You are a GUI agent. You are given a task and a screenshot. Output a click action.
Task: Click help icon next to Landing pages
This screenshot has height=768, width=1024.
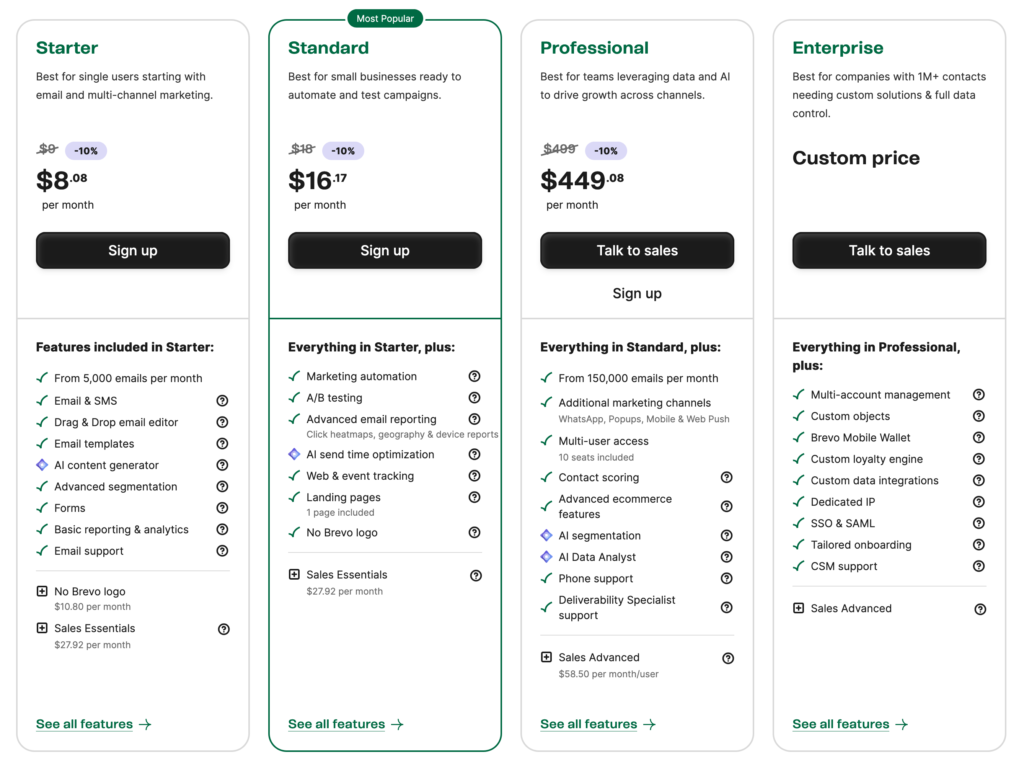click(x=474, y=497)
